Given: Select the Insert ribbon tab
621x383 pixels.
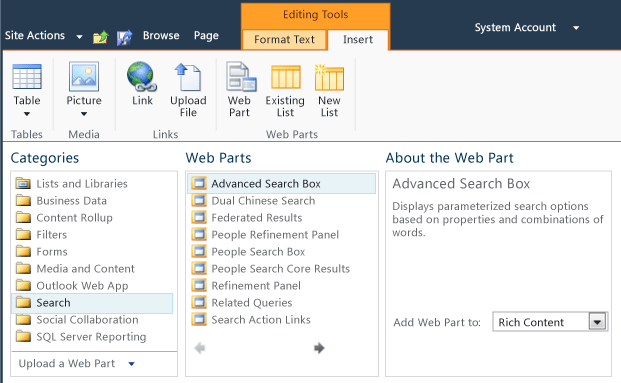Looking at the screenshot, I should pyautogui.click(x=358, y=40).
